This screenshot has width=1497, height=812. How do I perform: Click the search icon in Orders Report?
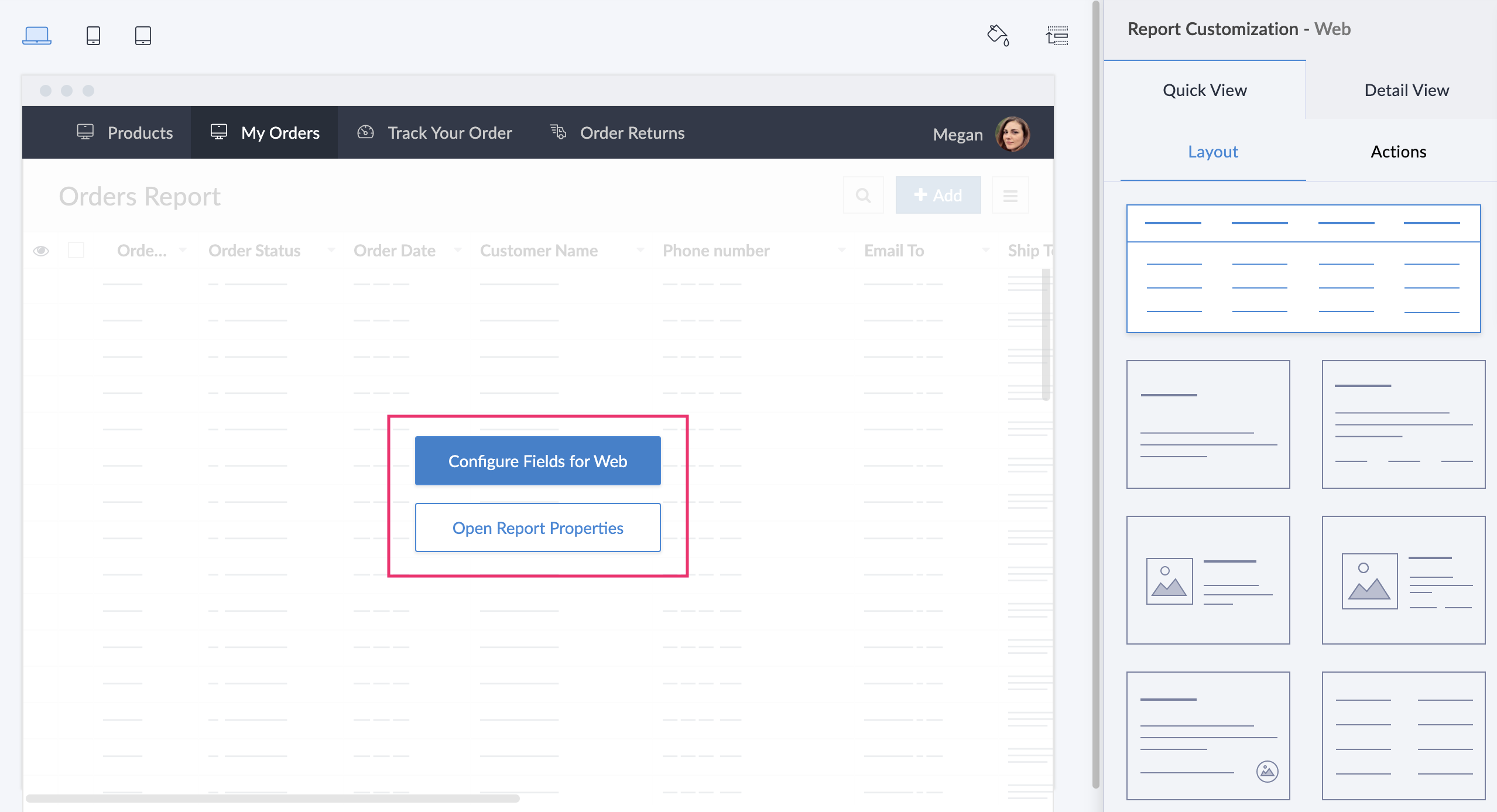pyautogui.click(x=863, y=196)
